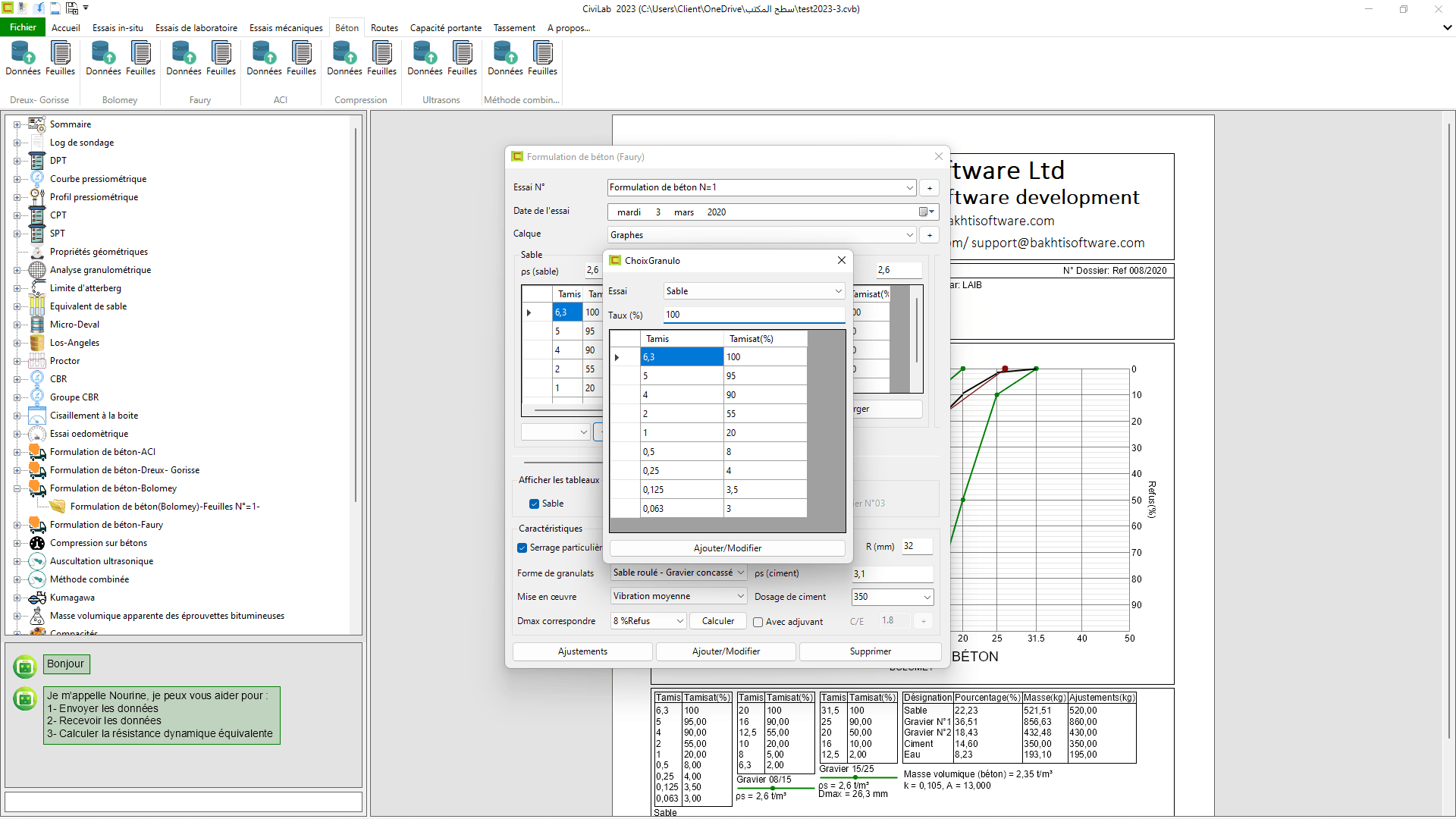The width and height of the screenshot is (1456, 819).
Task: Open date picker calendar icon
Action: (x=927, y=212)
